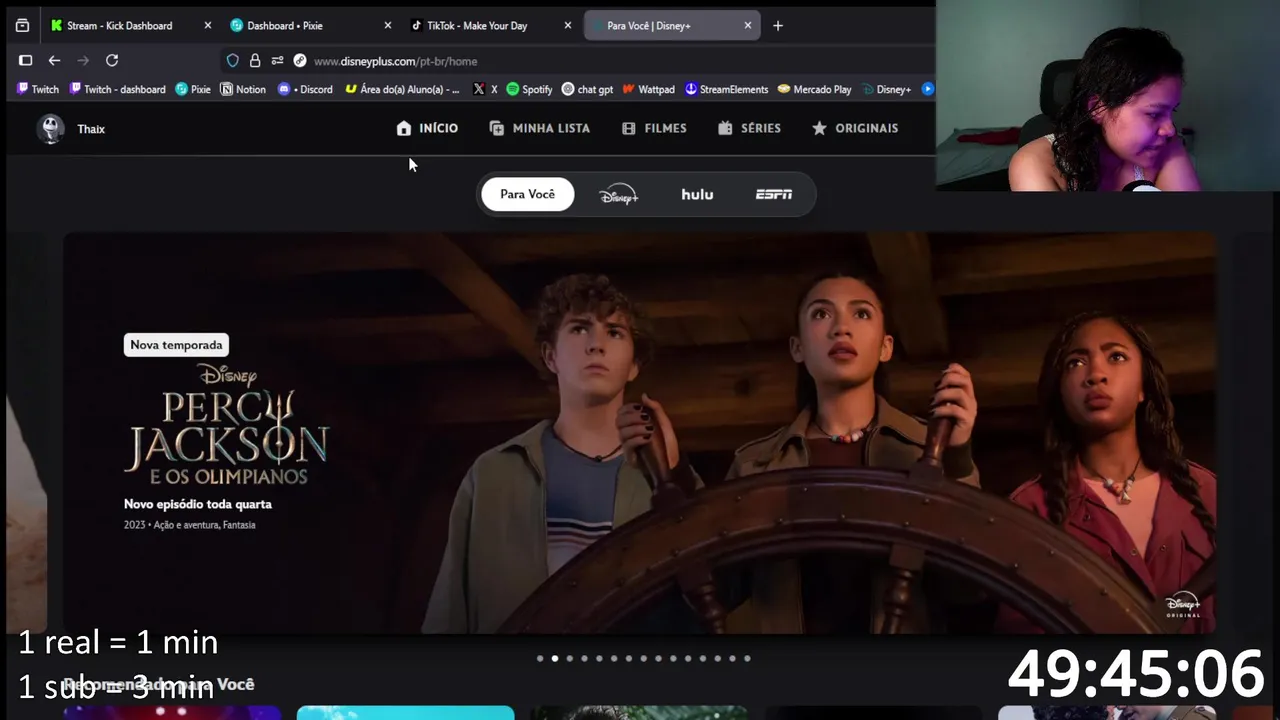This screenshot has width=1280, height=720.
Task: Close the Kick Dashboard tab
Action: pyautogui.click(x=208, y=25)
